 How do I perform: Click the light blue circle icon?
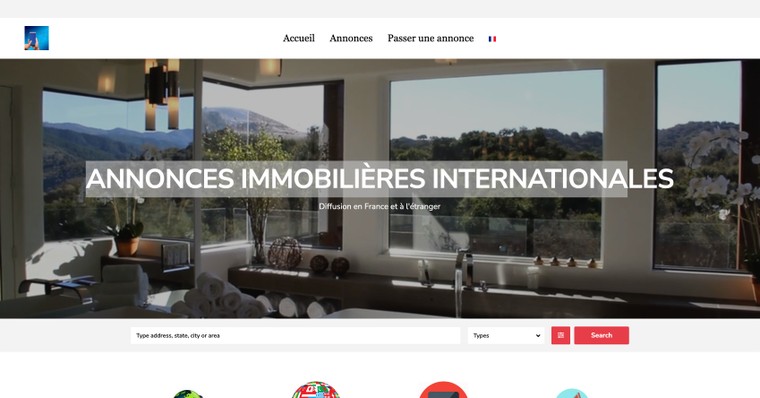[x=571, y=393]
